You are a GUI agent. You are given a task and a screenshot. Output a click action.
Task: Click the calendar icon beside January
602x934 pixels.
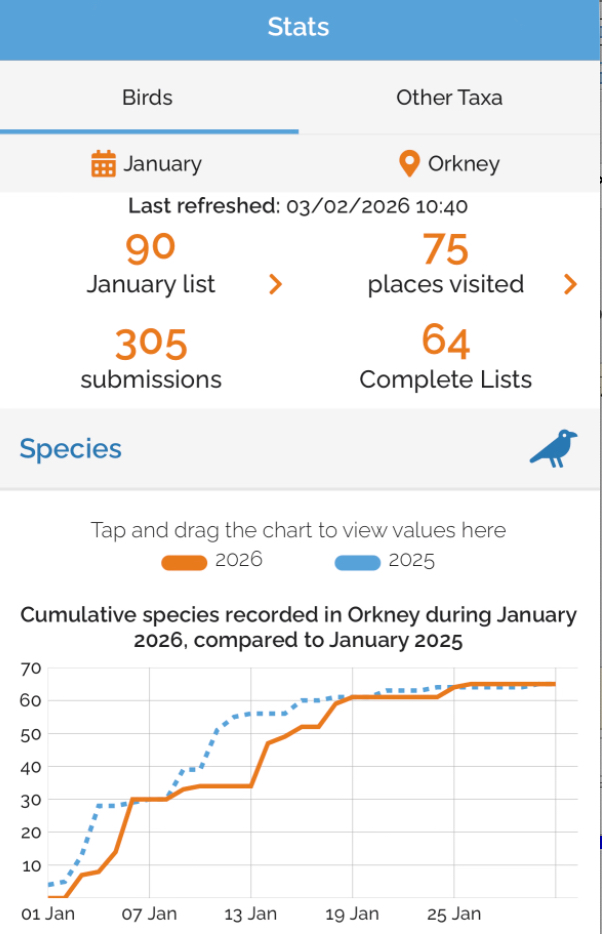104,164
